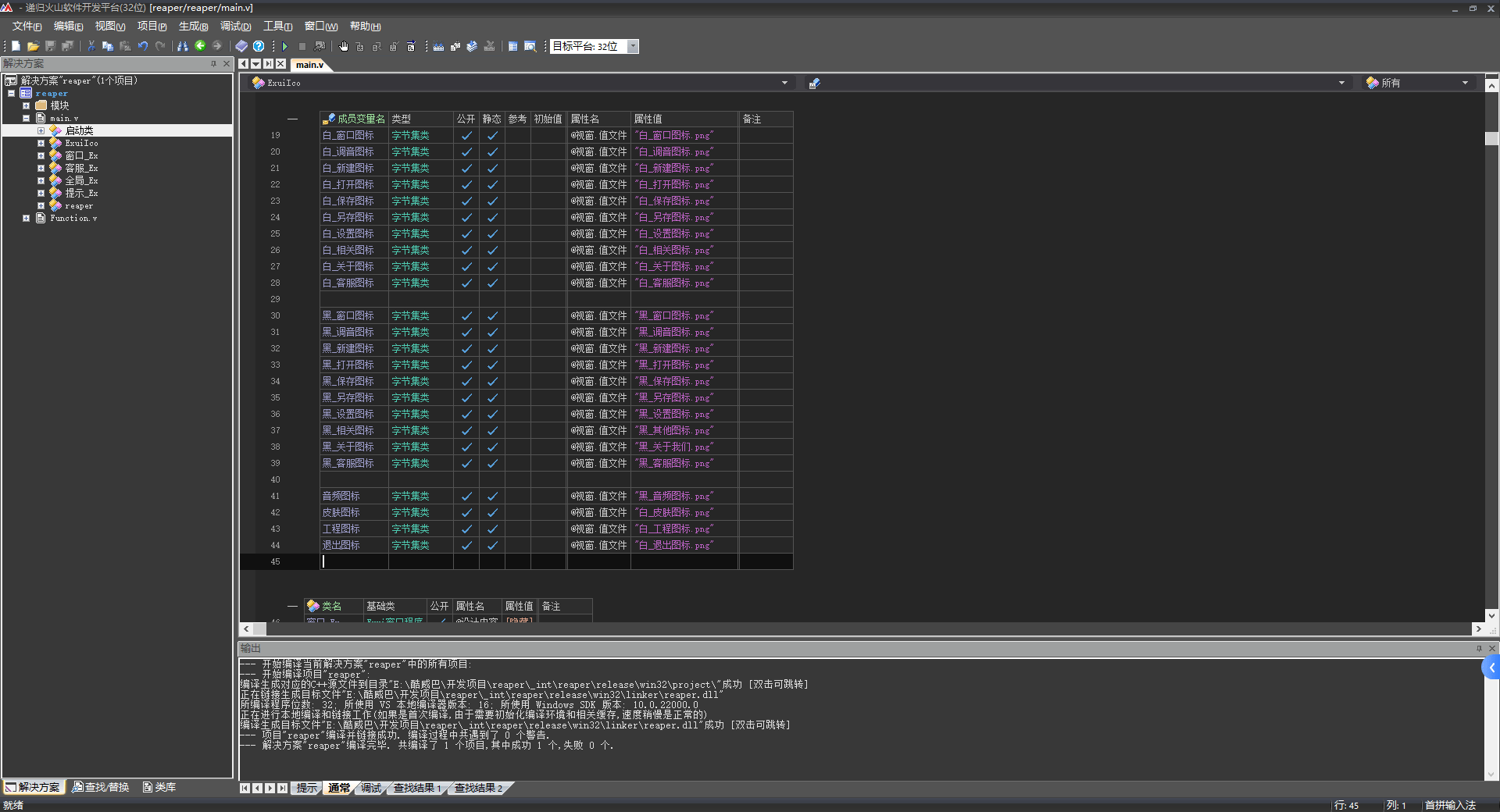The width and height of the screenshot is (1500, 812).
Task: Start the program with the run triangle
Action: pyautogui.click(x=285, y=46)
